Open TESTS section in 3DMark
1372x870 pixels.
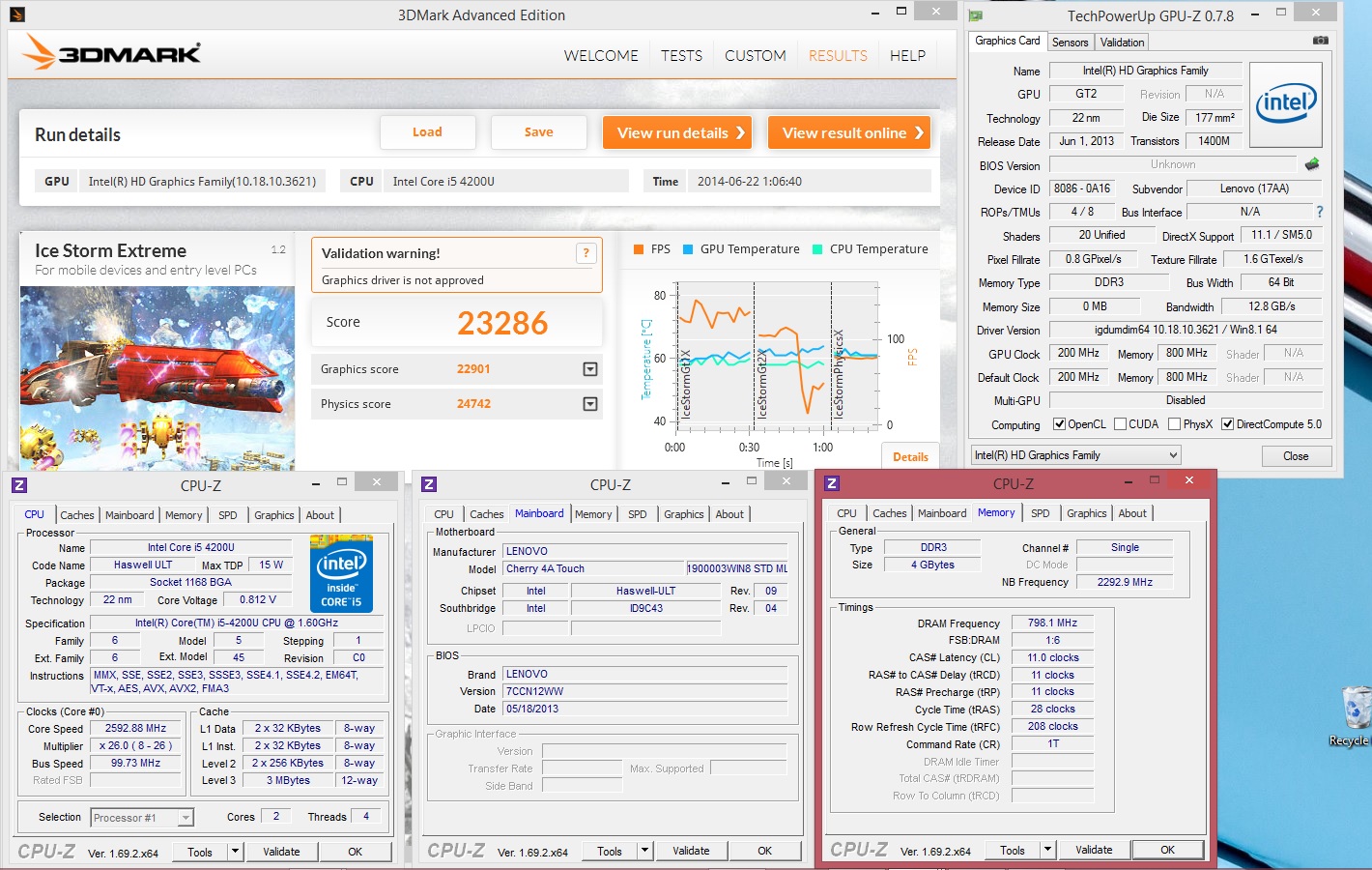[x=681, y=56]
